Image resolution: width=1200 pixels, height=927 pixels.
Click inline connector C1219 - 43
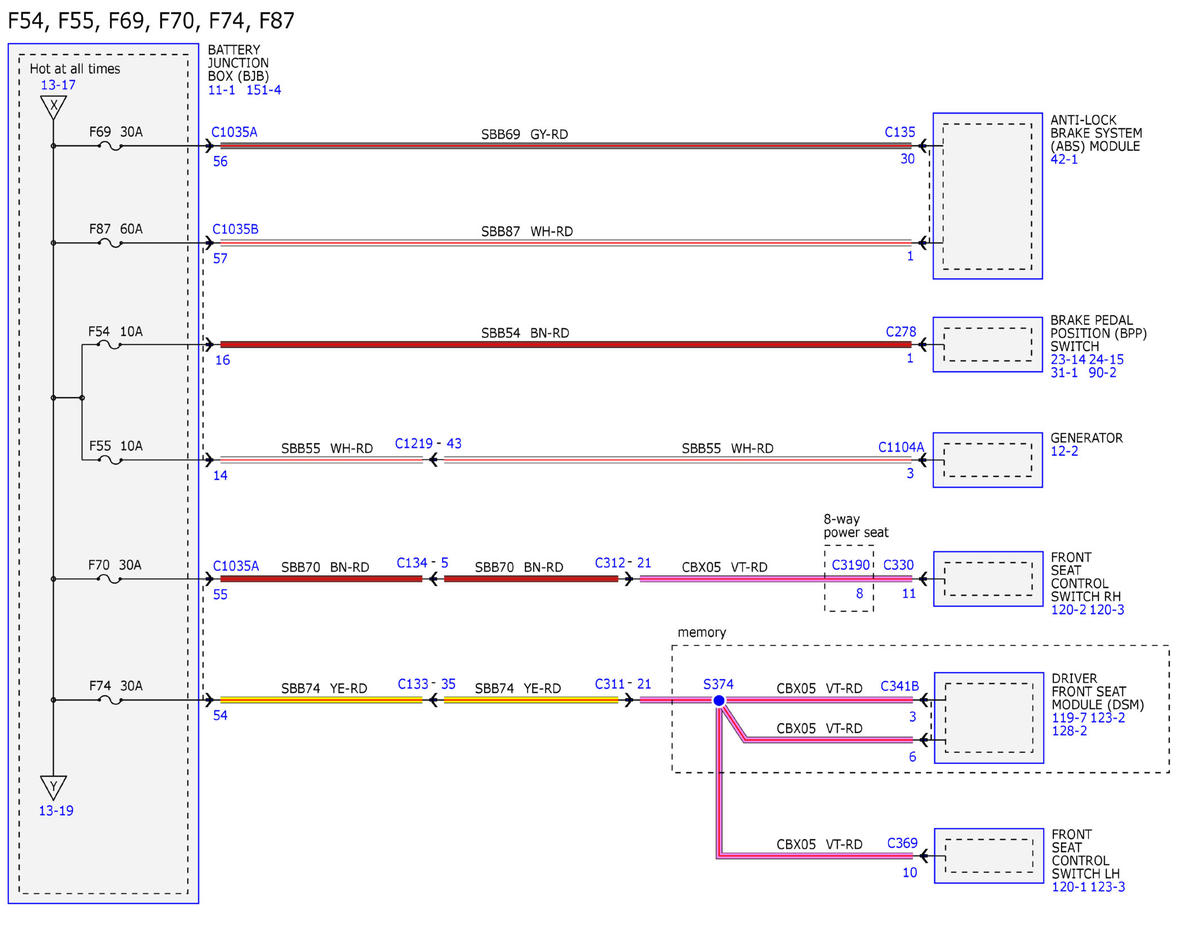click(428, 443)
